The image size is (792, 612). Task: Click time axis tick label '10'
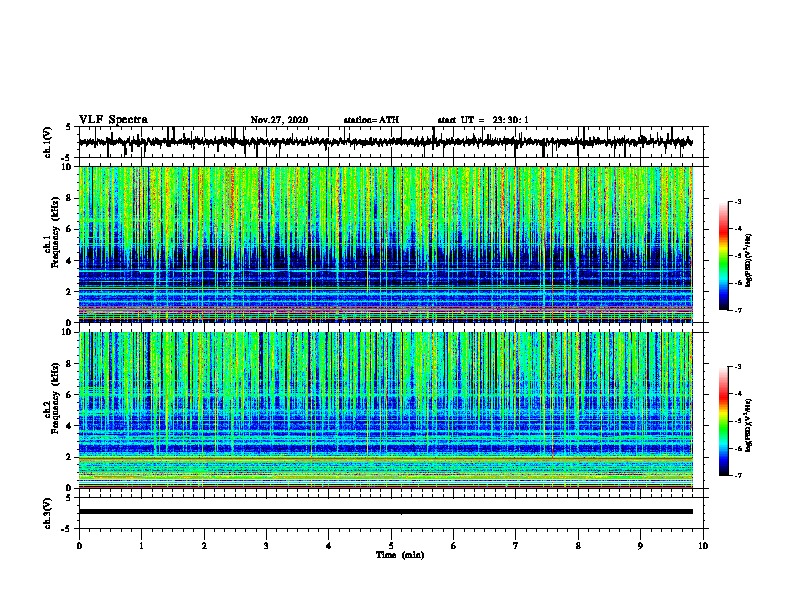tap(703, 546)
